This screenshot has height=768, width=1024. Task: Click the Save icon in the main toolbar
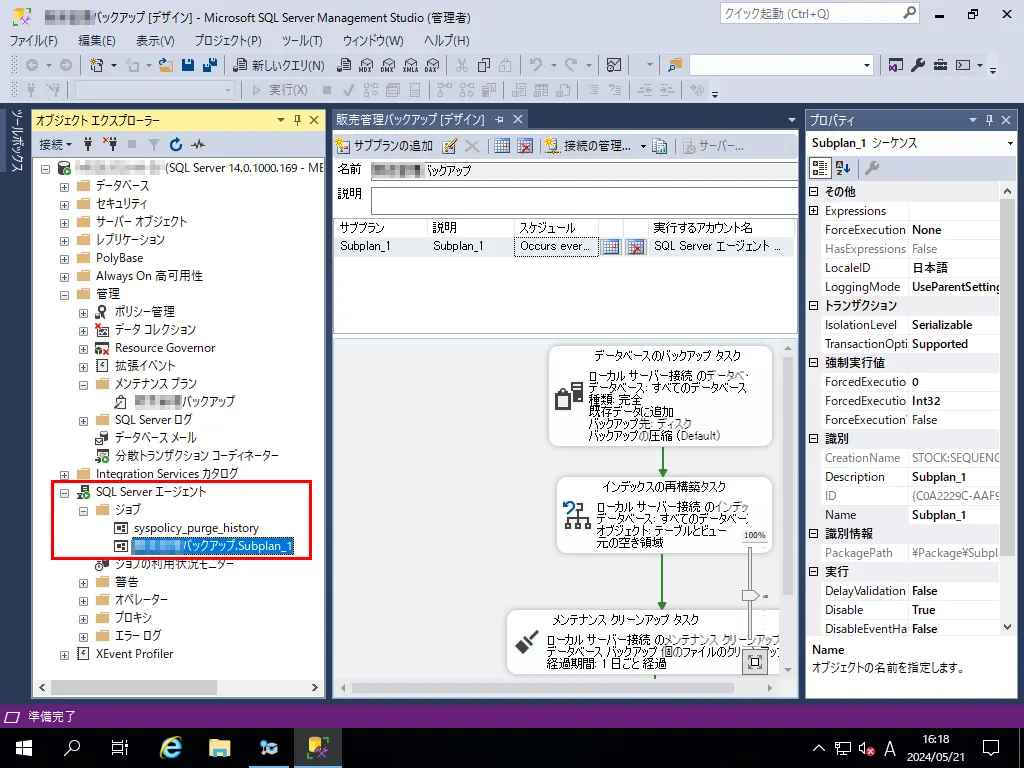(188, 65)
